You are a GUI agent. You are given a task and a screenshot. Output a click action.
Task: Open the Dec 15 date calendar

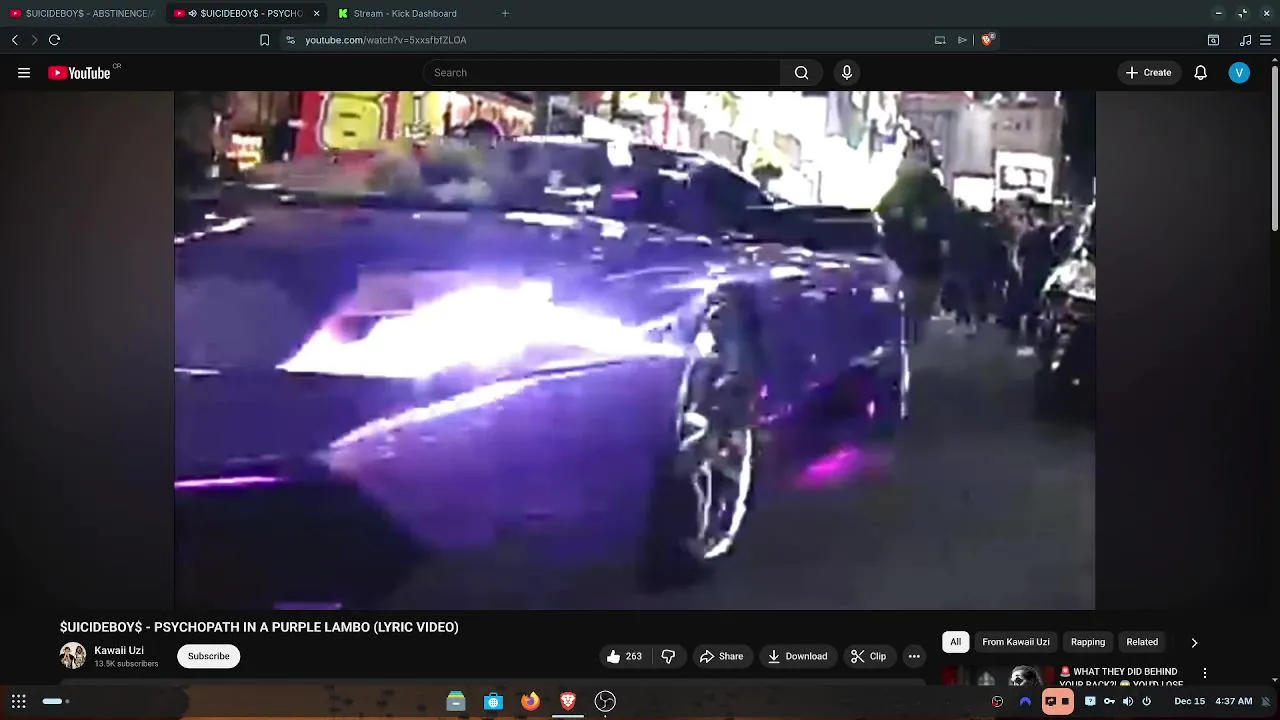(1189, 701)
